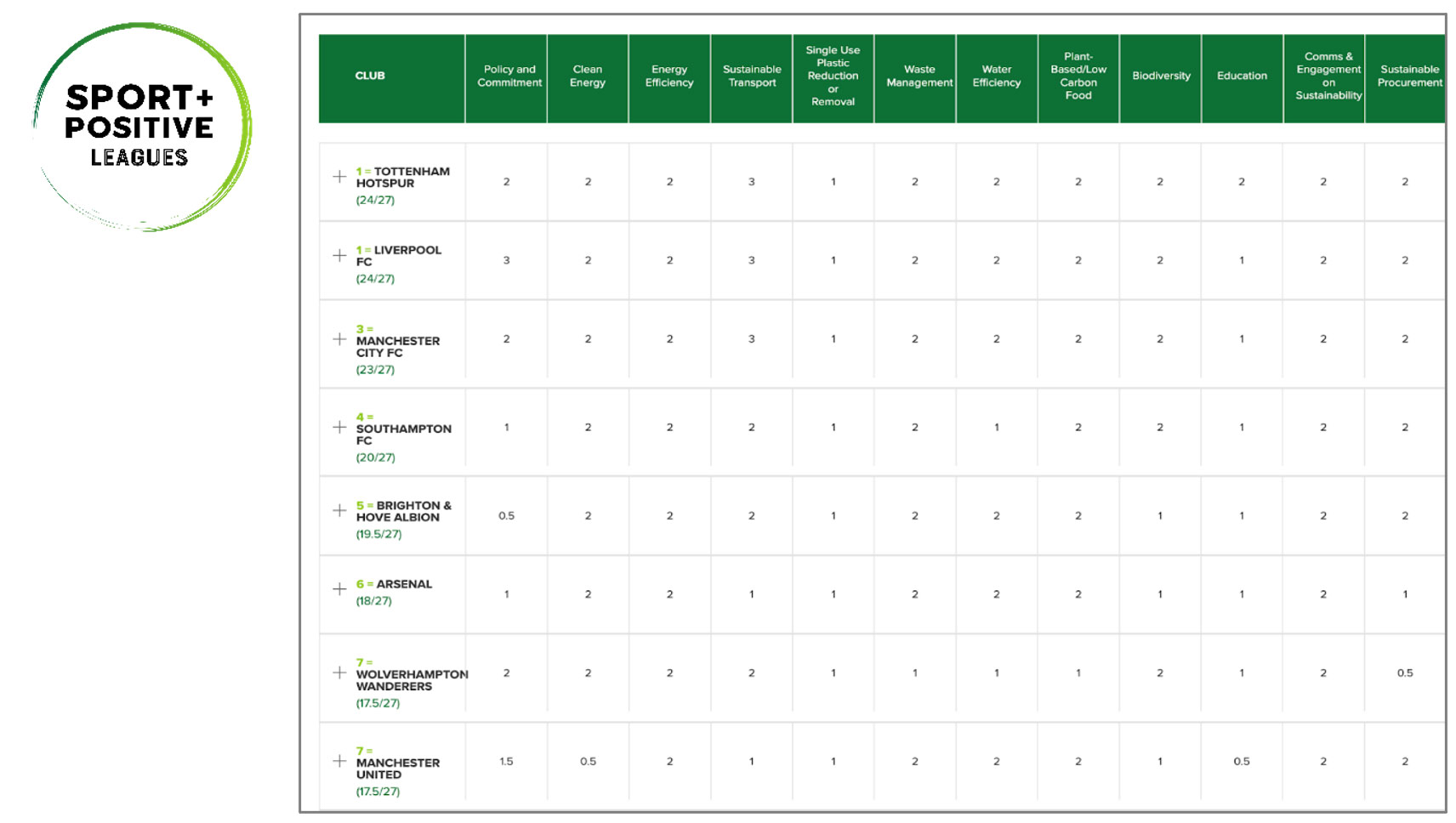The height and width of the screenshot is (823, 1456).
Task: Expand the Manchester City FC row
Action: coord(339,339)
